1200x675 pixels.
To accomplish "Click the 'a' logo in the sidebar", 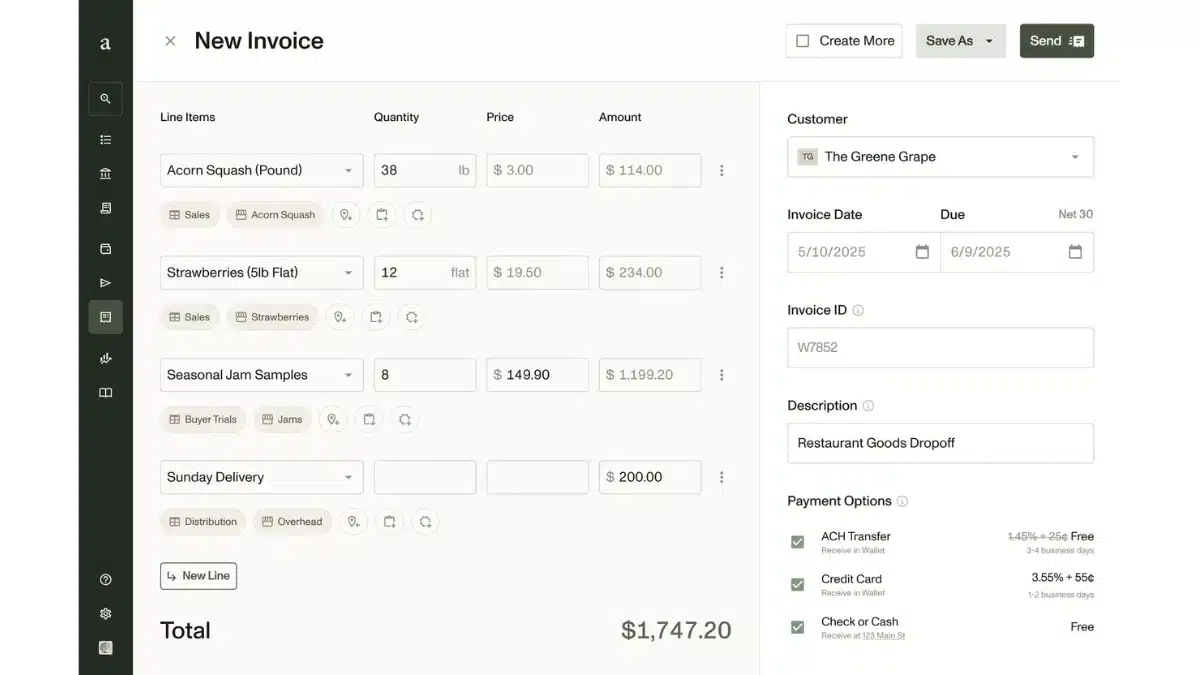I will pos(105,43).
